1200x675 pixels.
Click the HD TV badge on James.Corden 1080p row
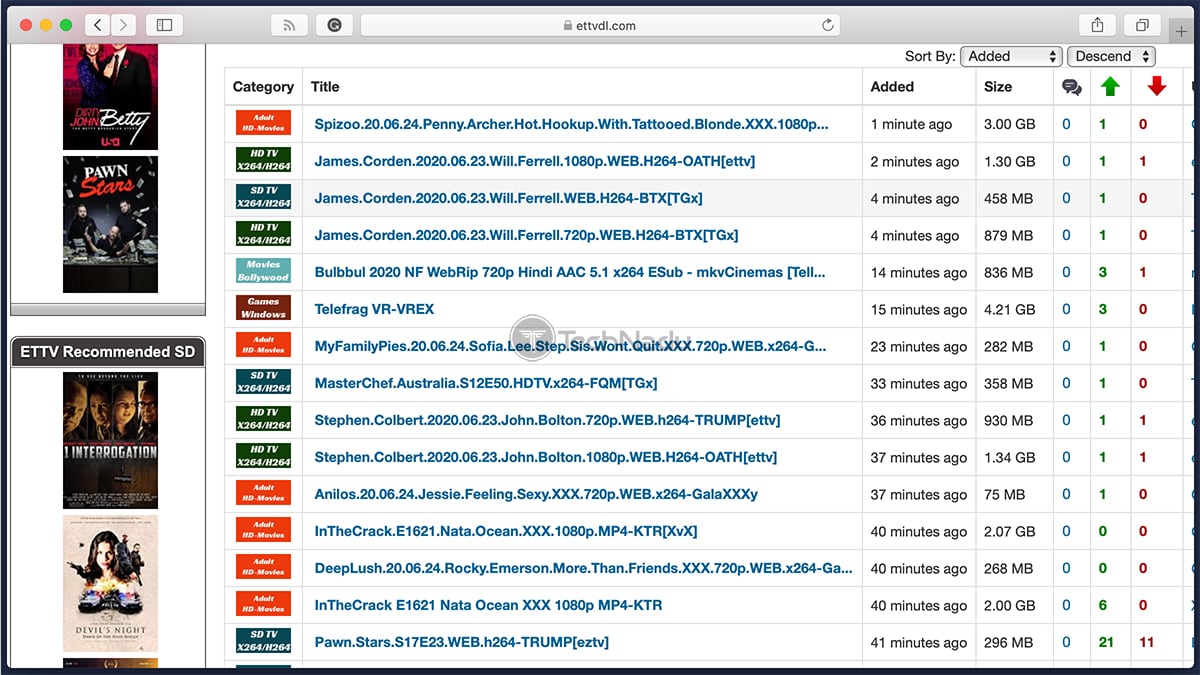pos(263,160)
